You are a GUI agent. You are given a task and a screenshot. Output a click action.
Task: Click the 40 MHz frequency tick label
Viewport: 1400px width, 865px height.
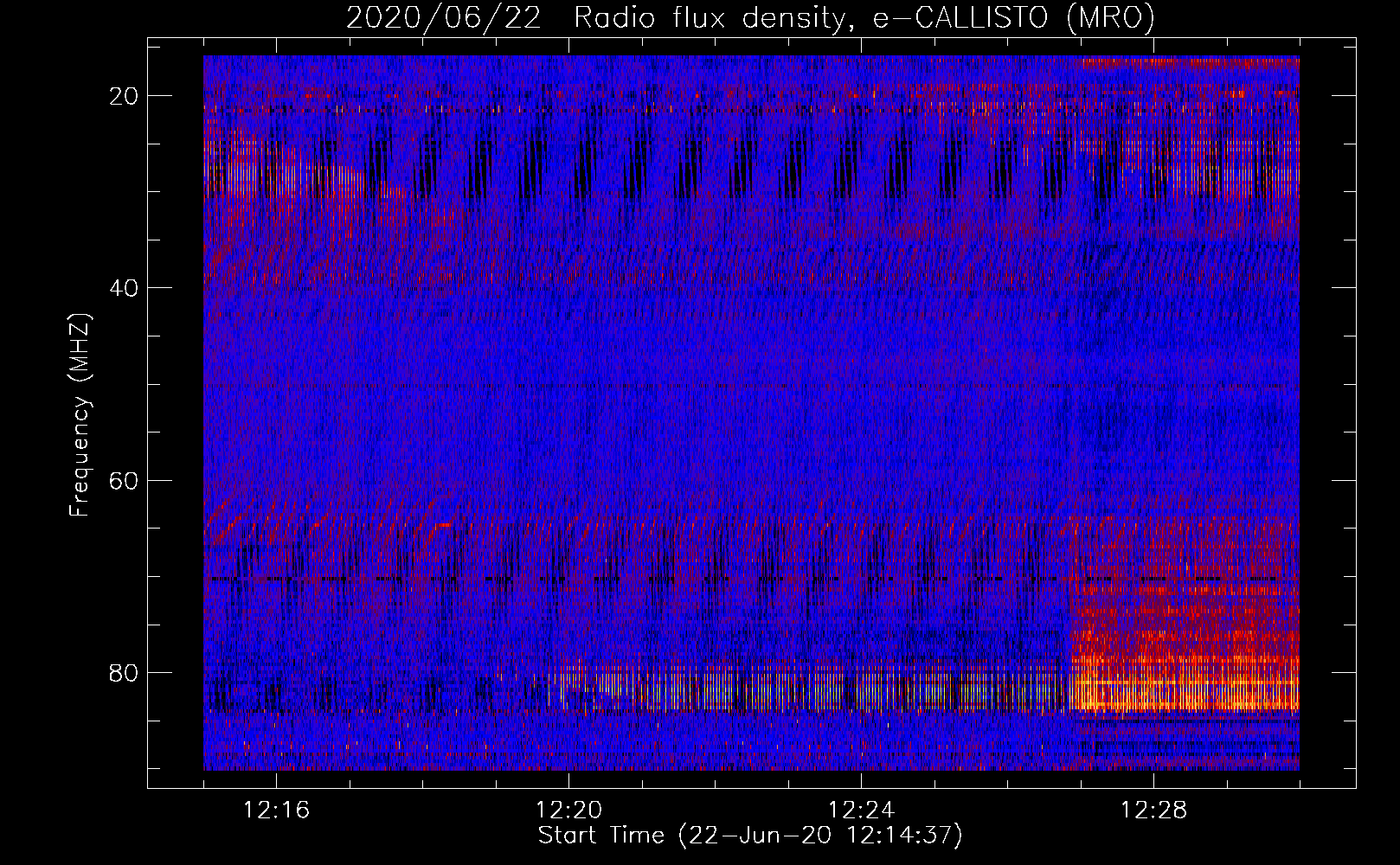click(x=125, y=288)
